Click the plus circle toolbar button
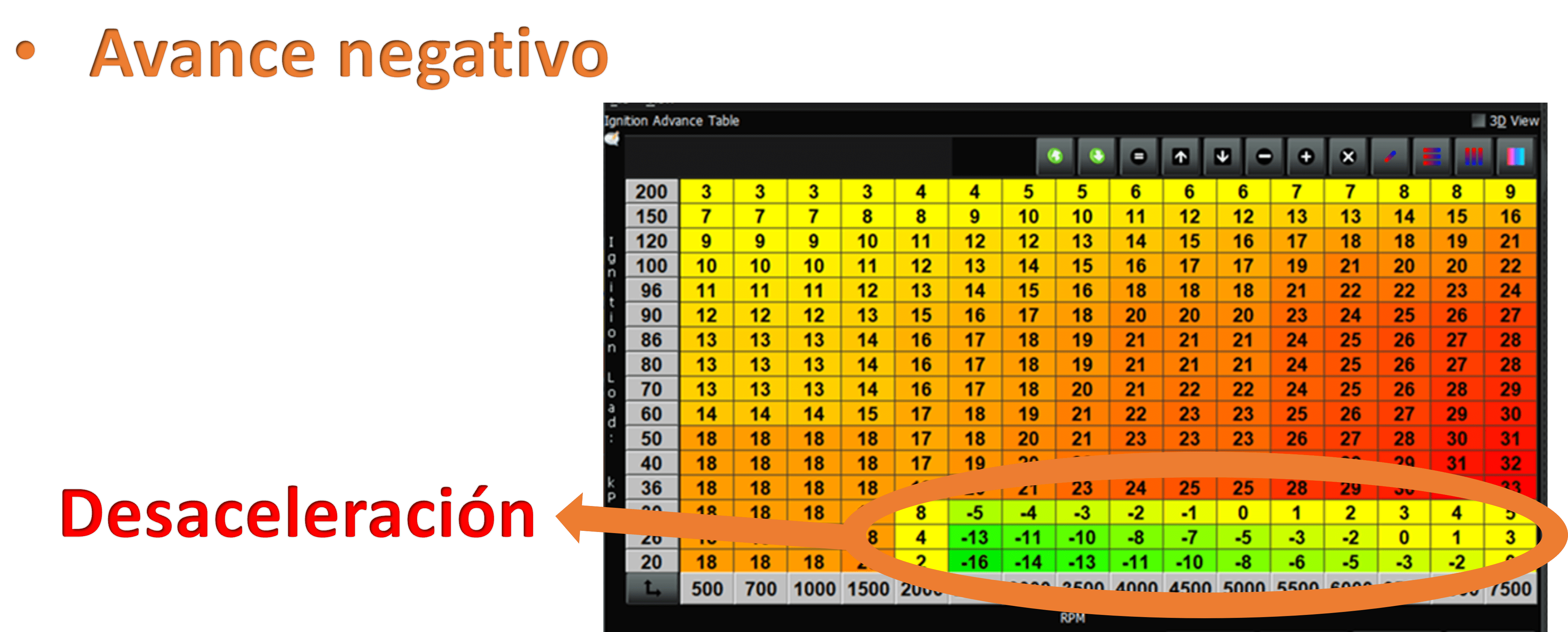This screenshot has width=1568, height=632. pos(1306,157)
